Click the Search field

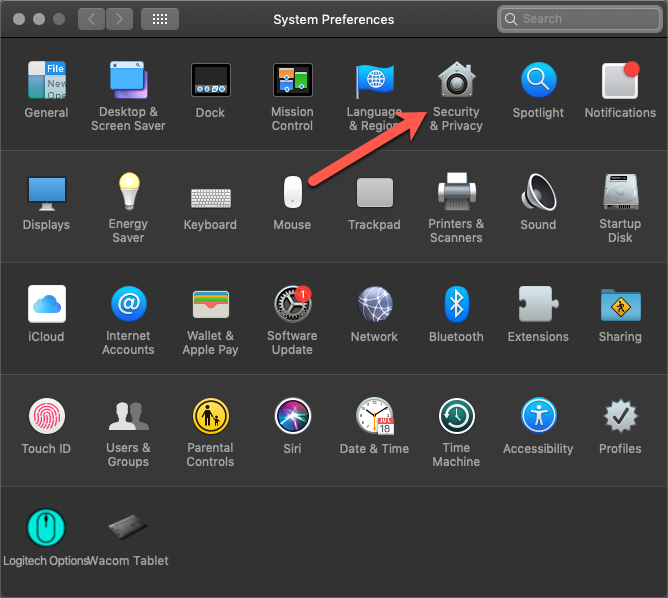click(x=580, y=19)
